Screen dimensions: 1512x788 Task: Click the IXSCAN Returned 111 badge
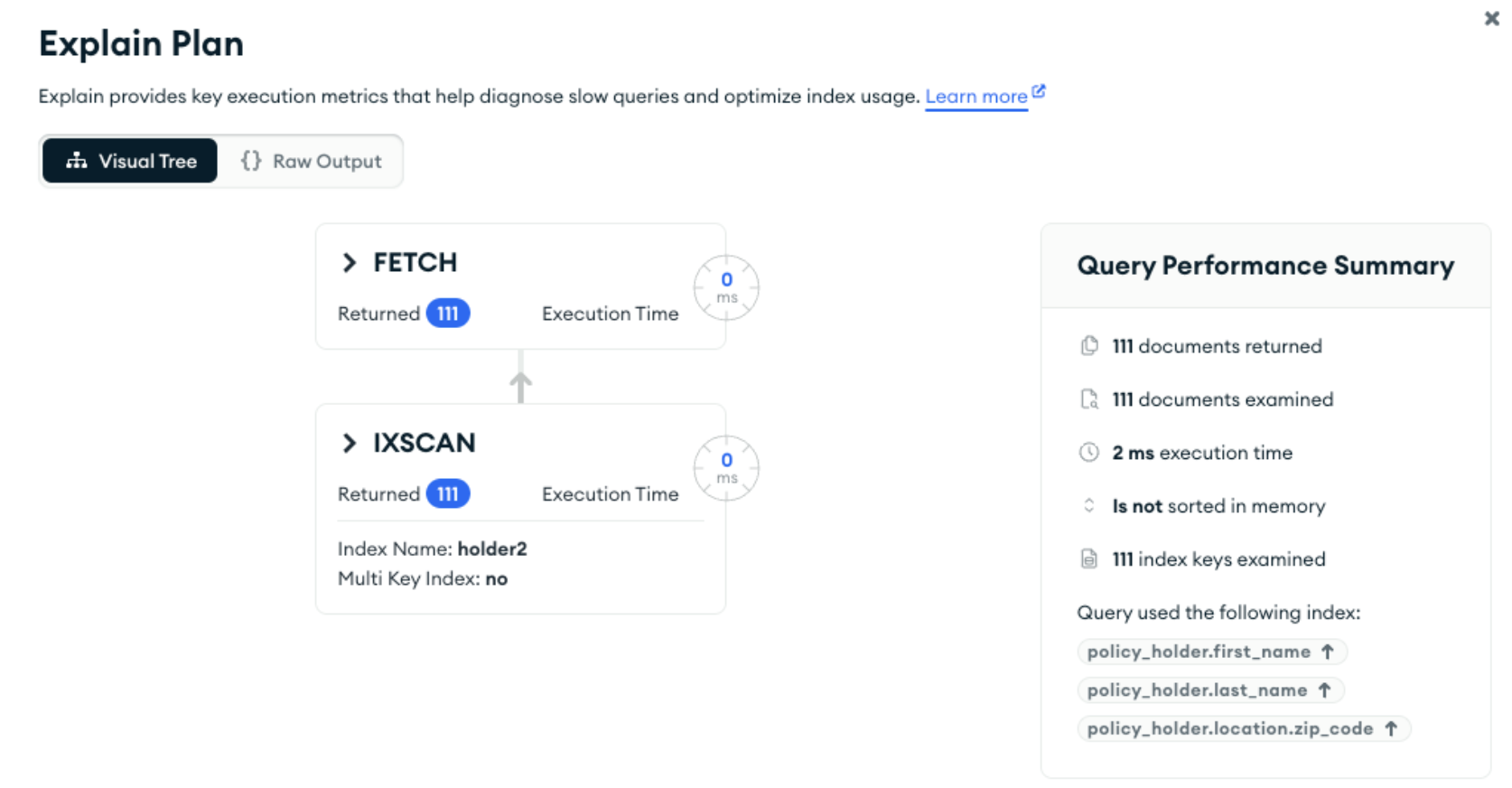(x=448, y=494)
